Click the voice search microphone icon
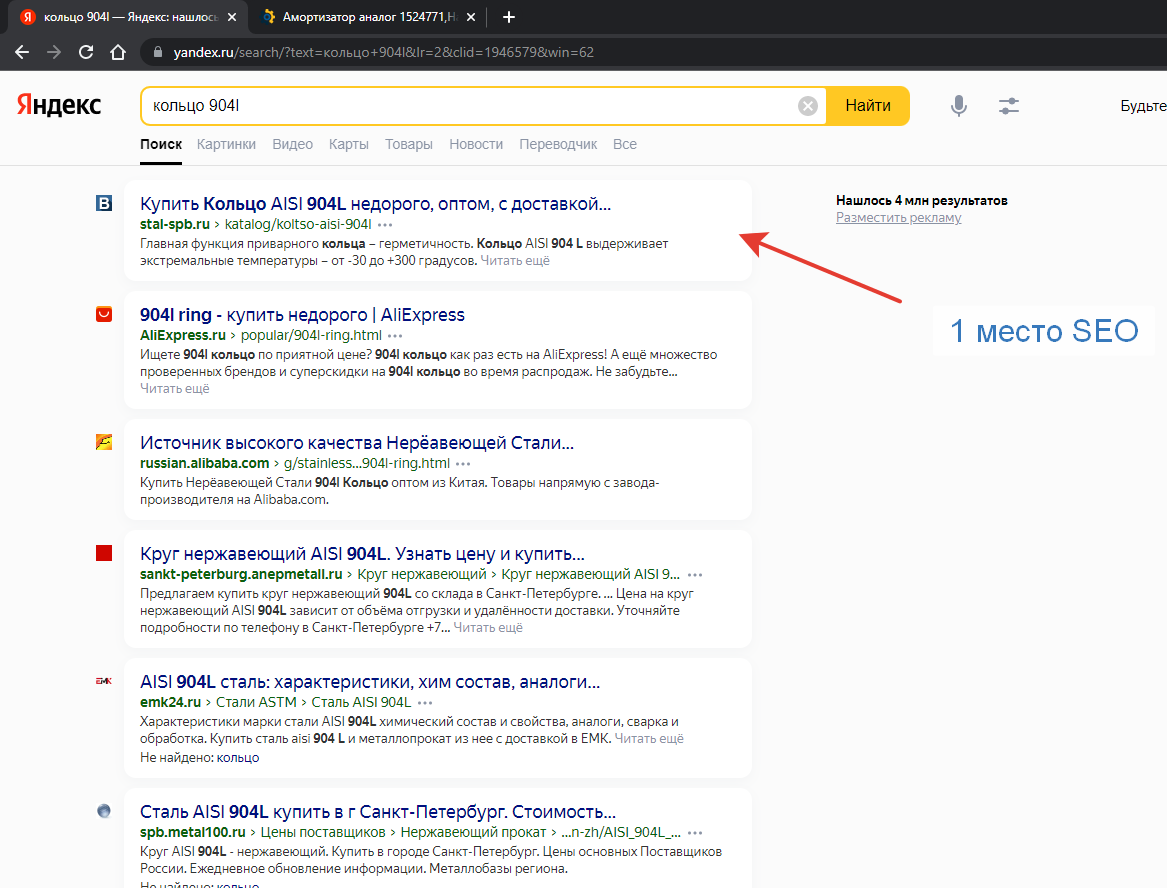 (958, 106)
